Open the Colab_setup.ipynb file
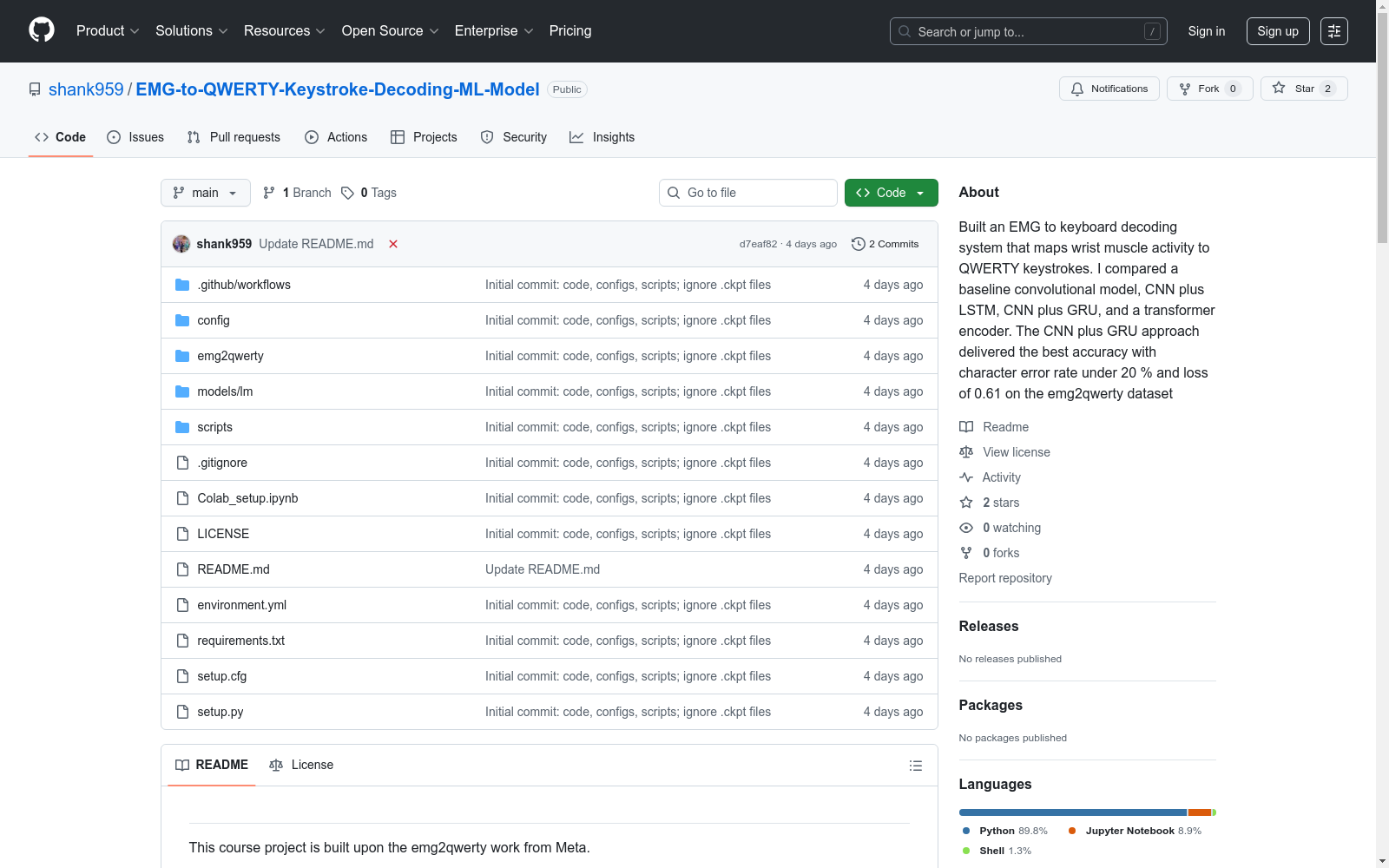 pos(247,498)
